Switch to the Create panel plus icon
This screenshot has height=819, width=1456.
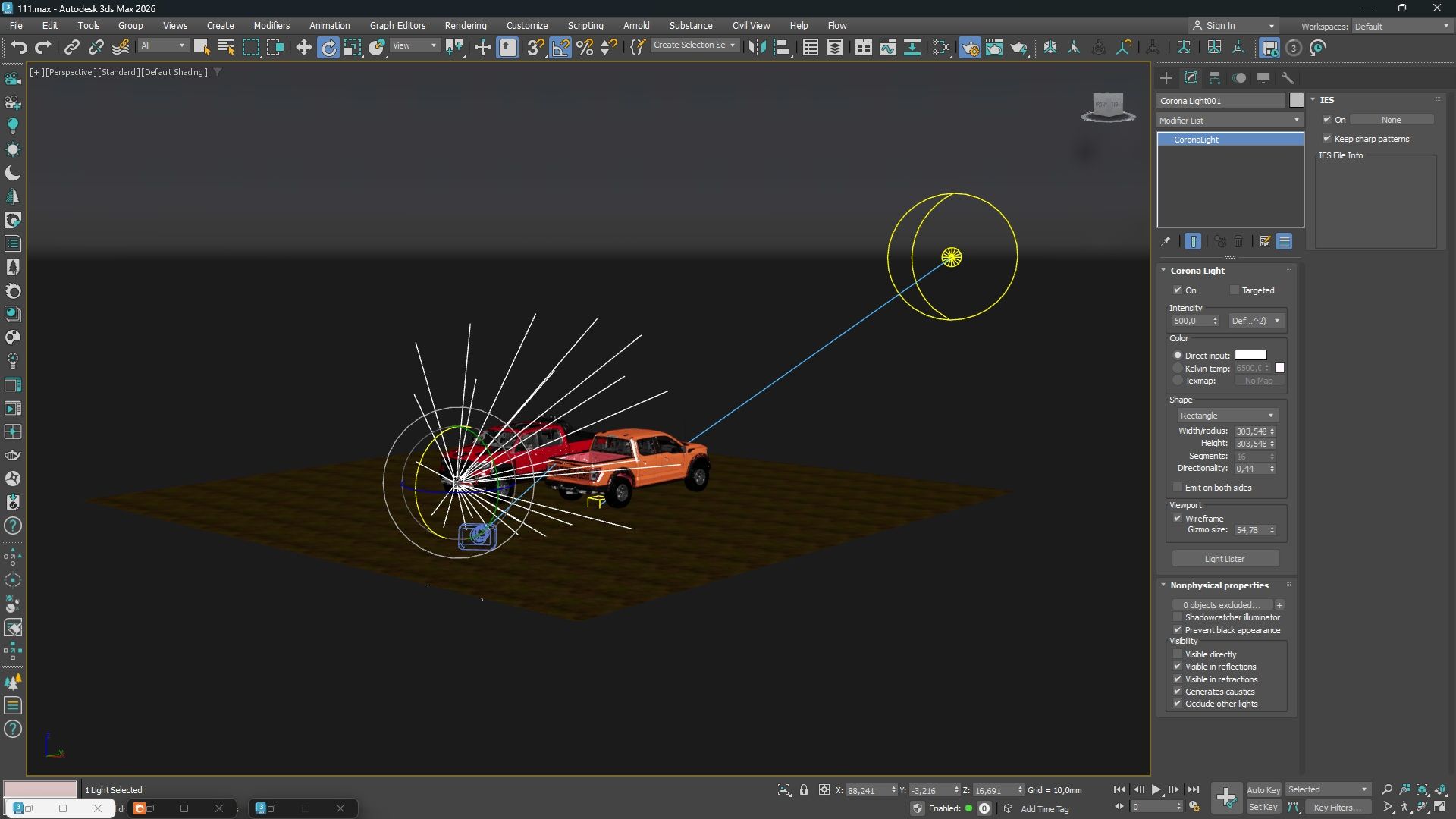pyautogui.click(x=1166, y=78)
